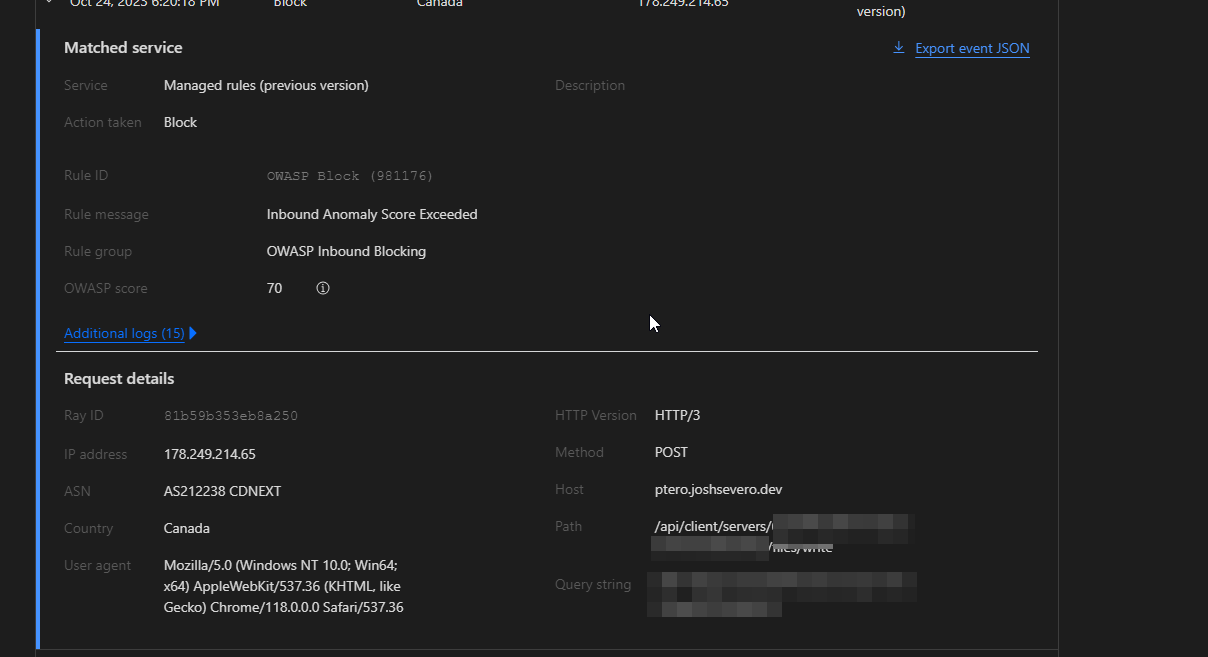The image size is (1208, 657).
Task: Click the Inbound Anomaly Score Exceeded message
Action: pos(371,214)
